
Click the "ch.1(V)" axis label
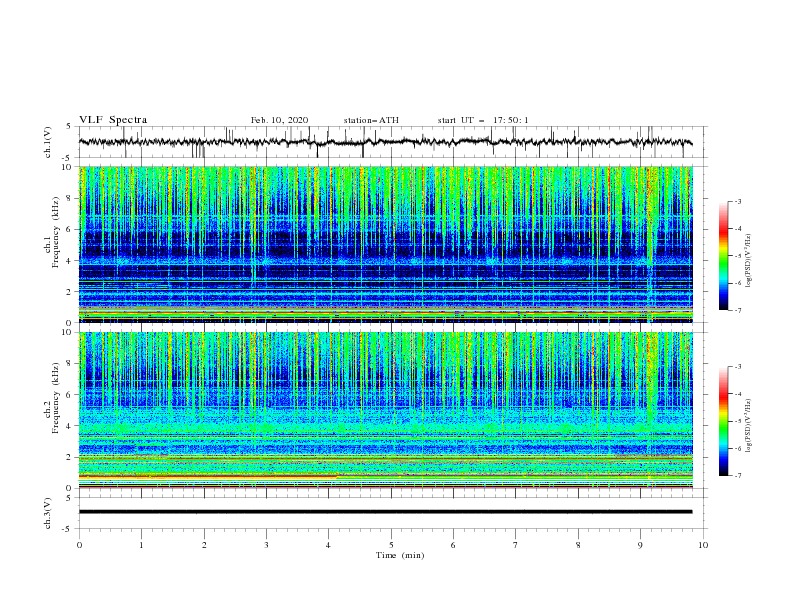47,142
